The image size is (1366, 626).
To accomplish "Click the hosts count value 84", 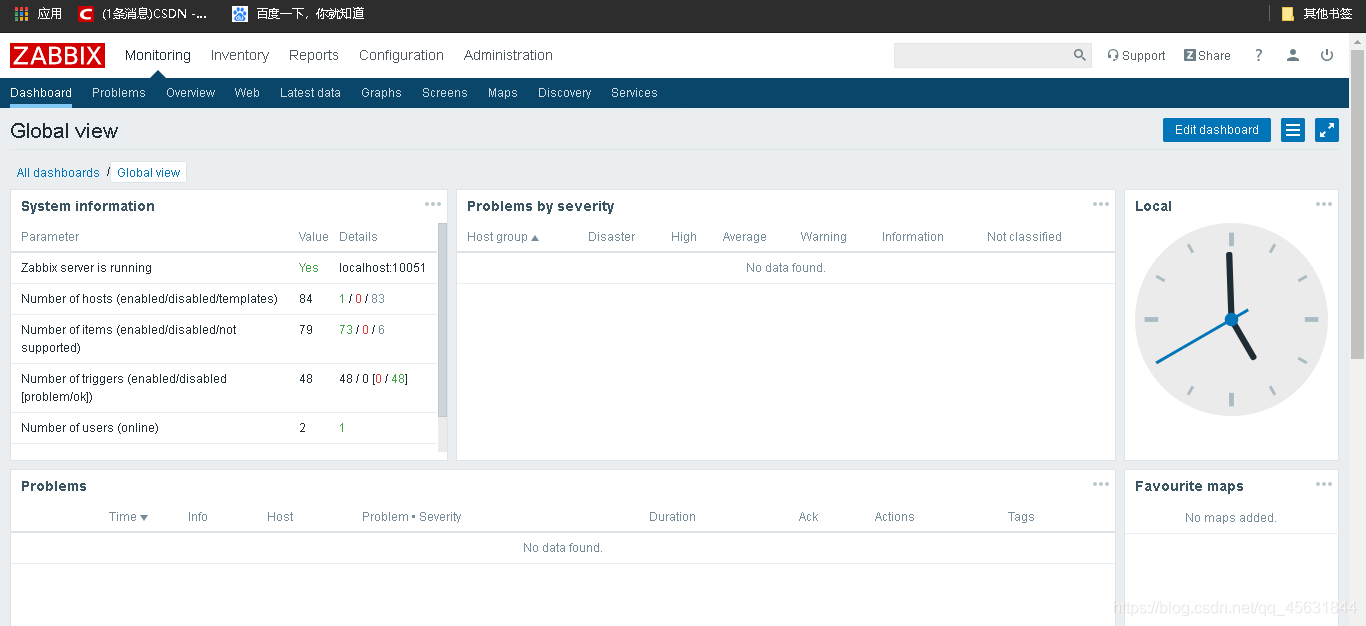I will (x=306, y=299).
